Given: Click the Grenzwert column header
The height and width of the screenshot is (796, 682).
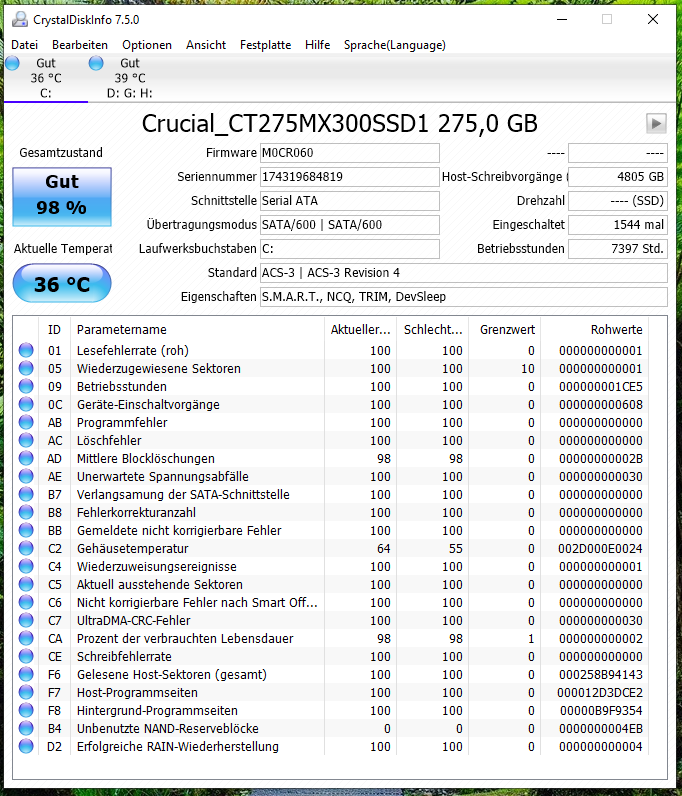Looking at the screenshot, I should [505, 329].
